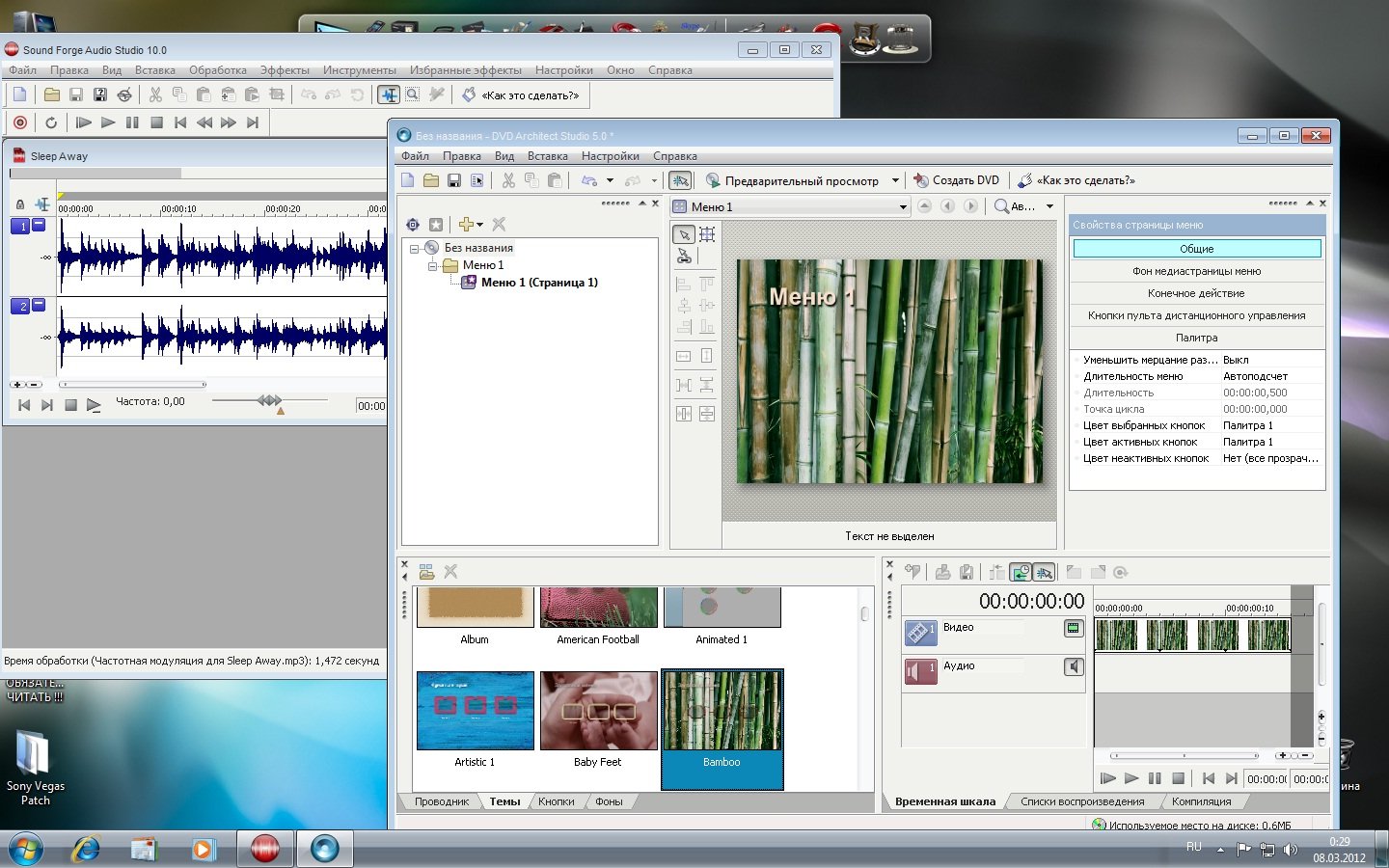The width and height of the screenshot is (1389, 868).
Task: Select channel 1 button in Sound Forge
Action: point(20,226)
